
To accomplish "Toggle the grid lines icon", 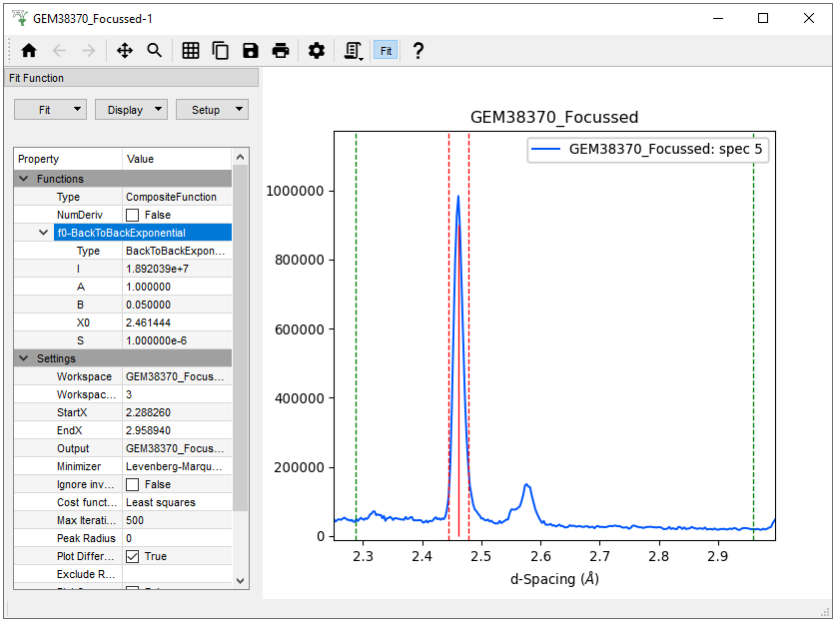I will (190, 51).
